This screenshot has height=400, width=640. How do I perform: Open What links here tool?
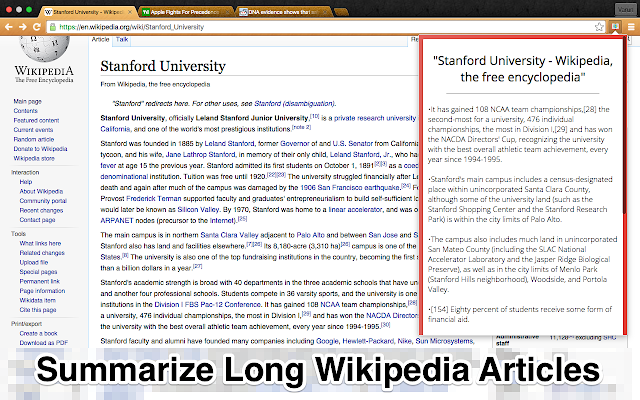[40, 243]
